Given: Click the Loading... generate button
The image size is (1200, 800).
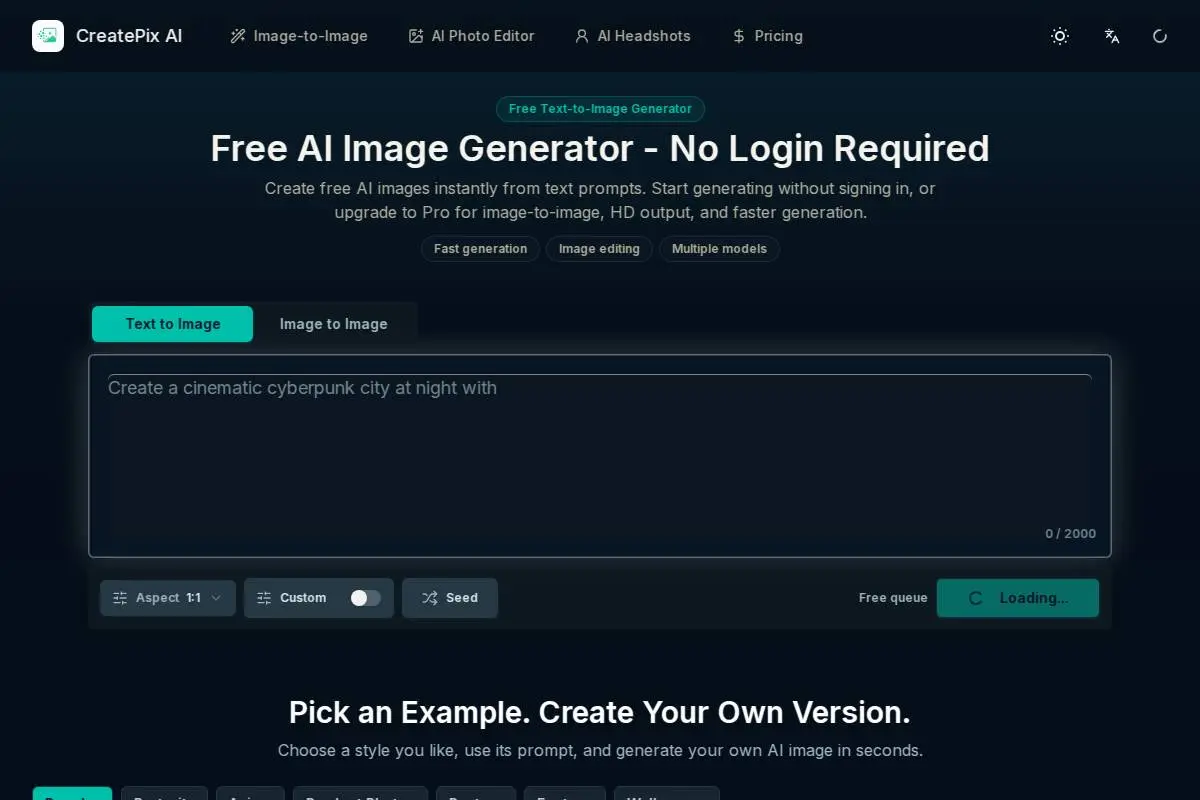Looking at the screenshot, I should coord(1018,598).
